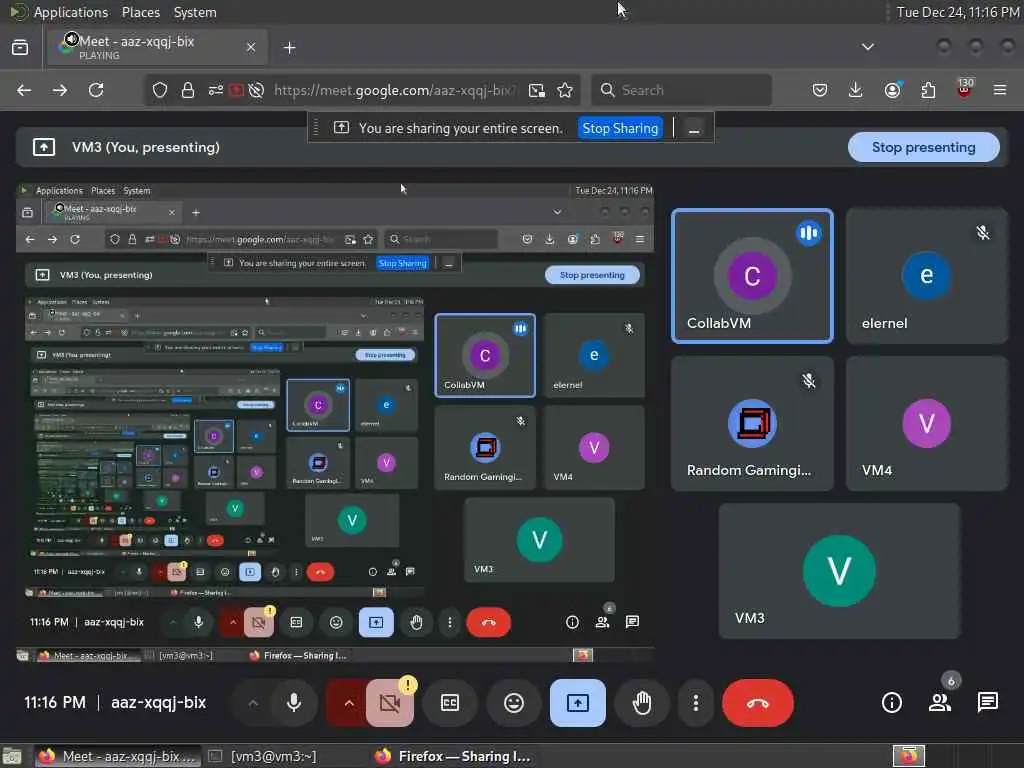Screen dimensions: 1024x768
Task: Open the Applications menu
Action: 71,12
